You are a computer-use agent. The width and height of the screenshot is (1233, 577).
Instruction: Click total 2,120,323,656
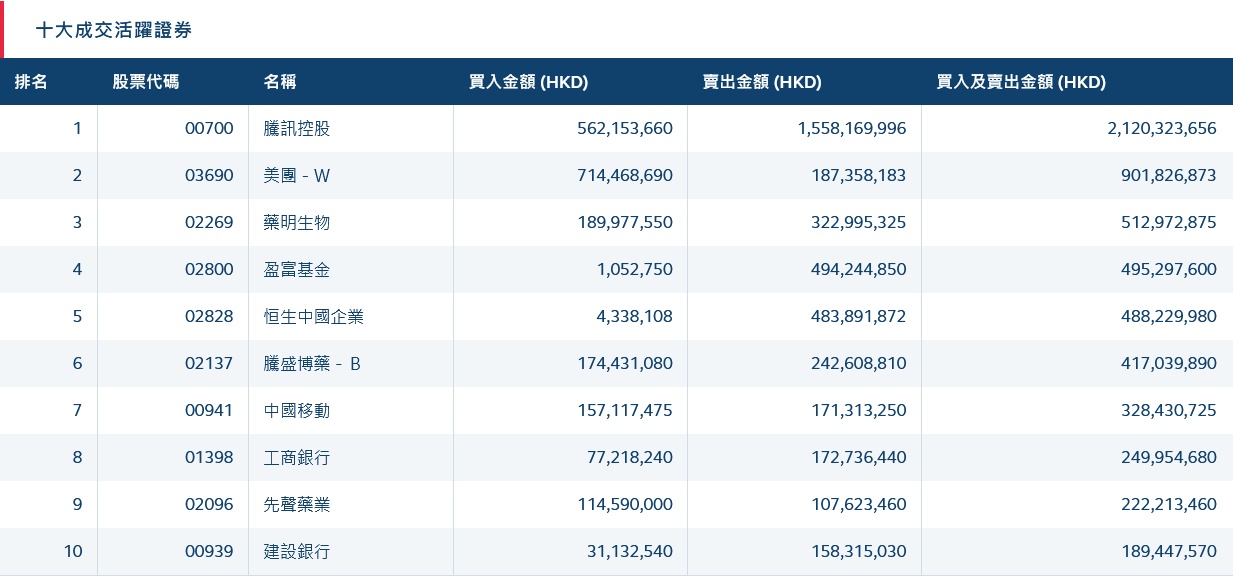click(x=1162, y=128)
